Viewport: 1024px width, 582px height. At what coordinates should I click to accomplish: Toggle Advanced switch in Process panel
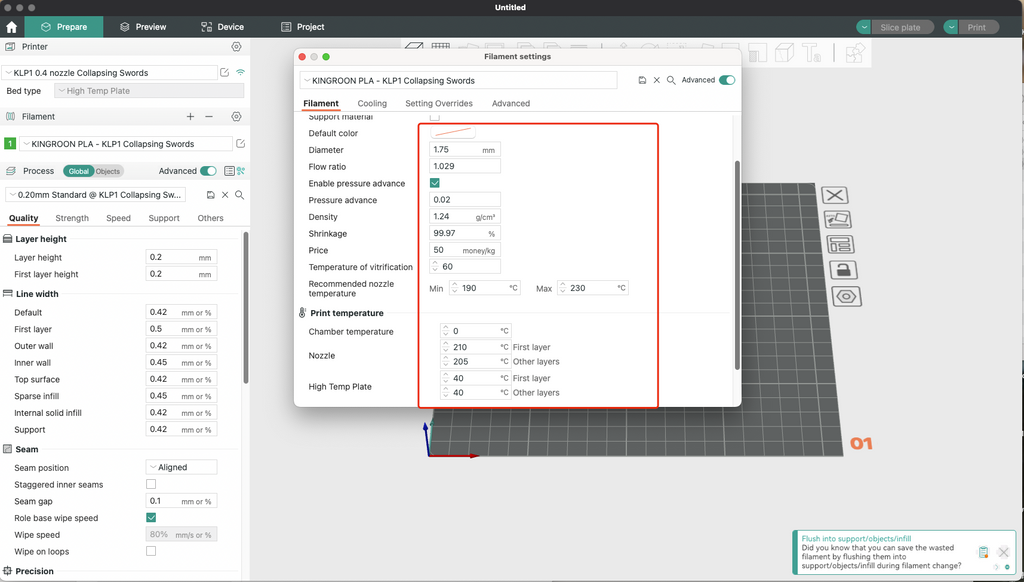[x=208, y=171]
